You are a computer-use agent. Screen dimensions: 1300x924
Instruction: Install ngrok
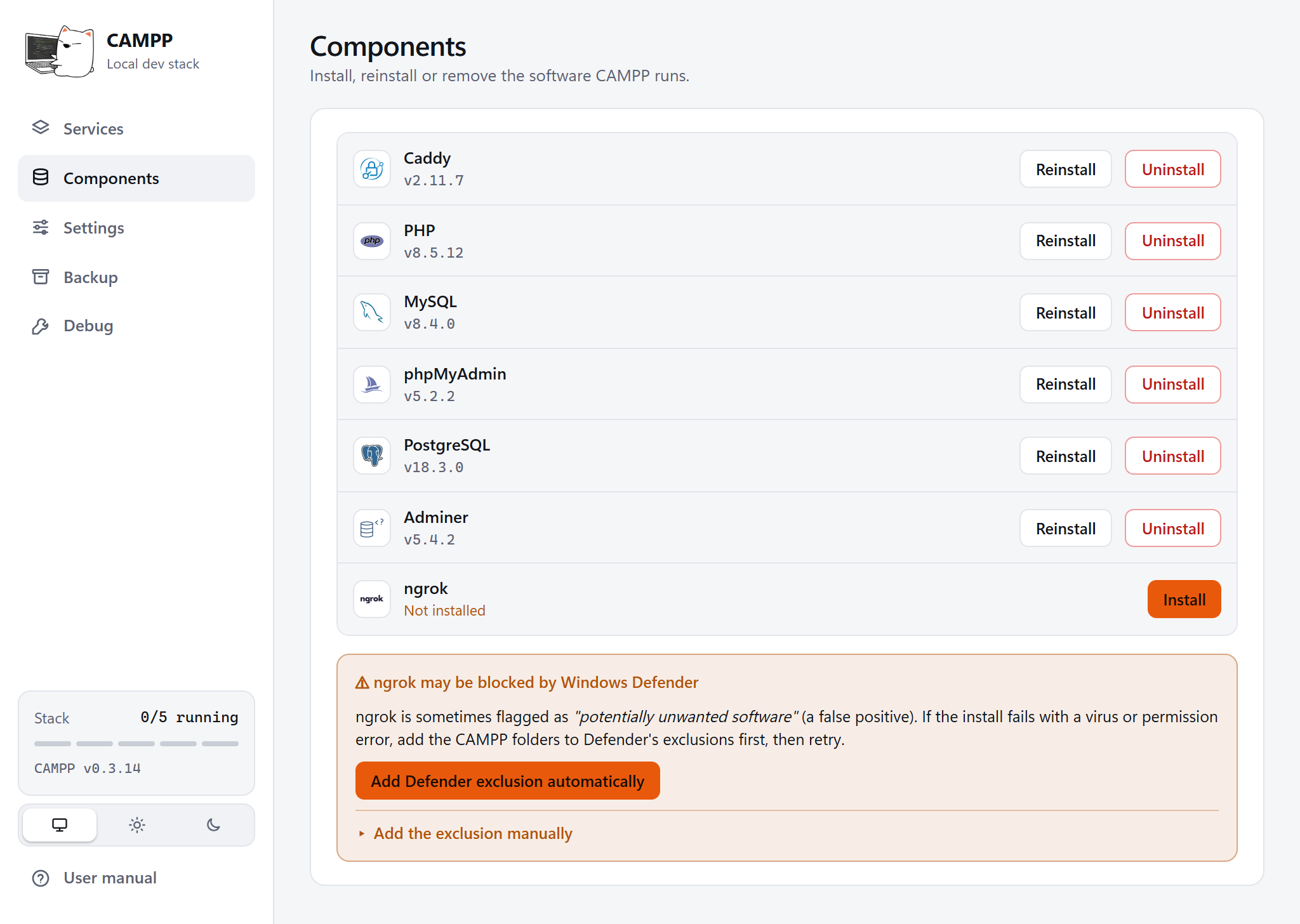1184,599
